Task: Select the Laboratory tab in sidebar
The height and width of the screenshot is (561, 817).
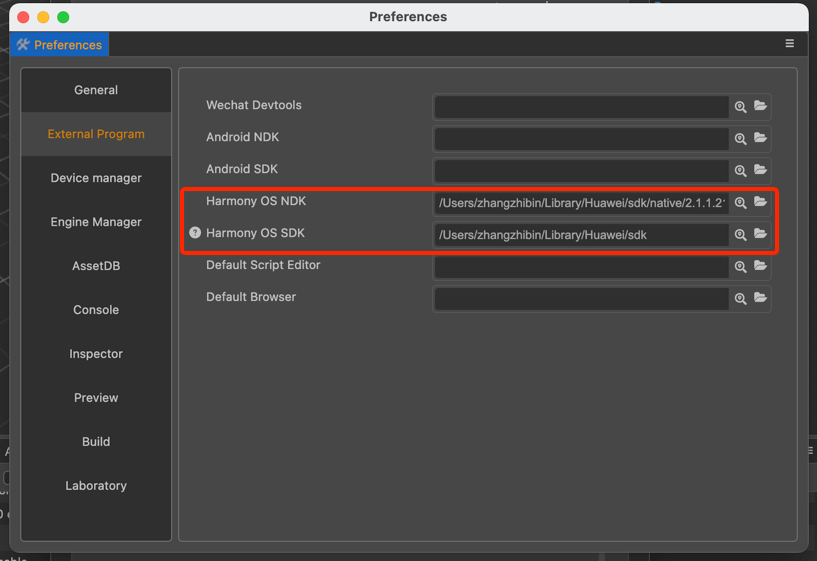Action: (x=96, y=486)
